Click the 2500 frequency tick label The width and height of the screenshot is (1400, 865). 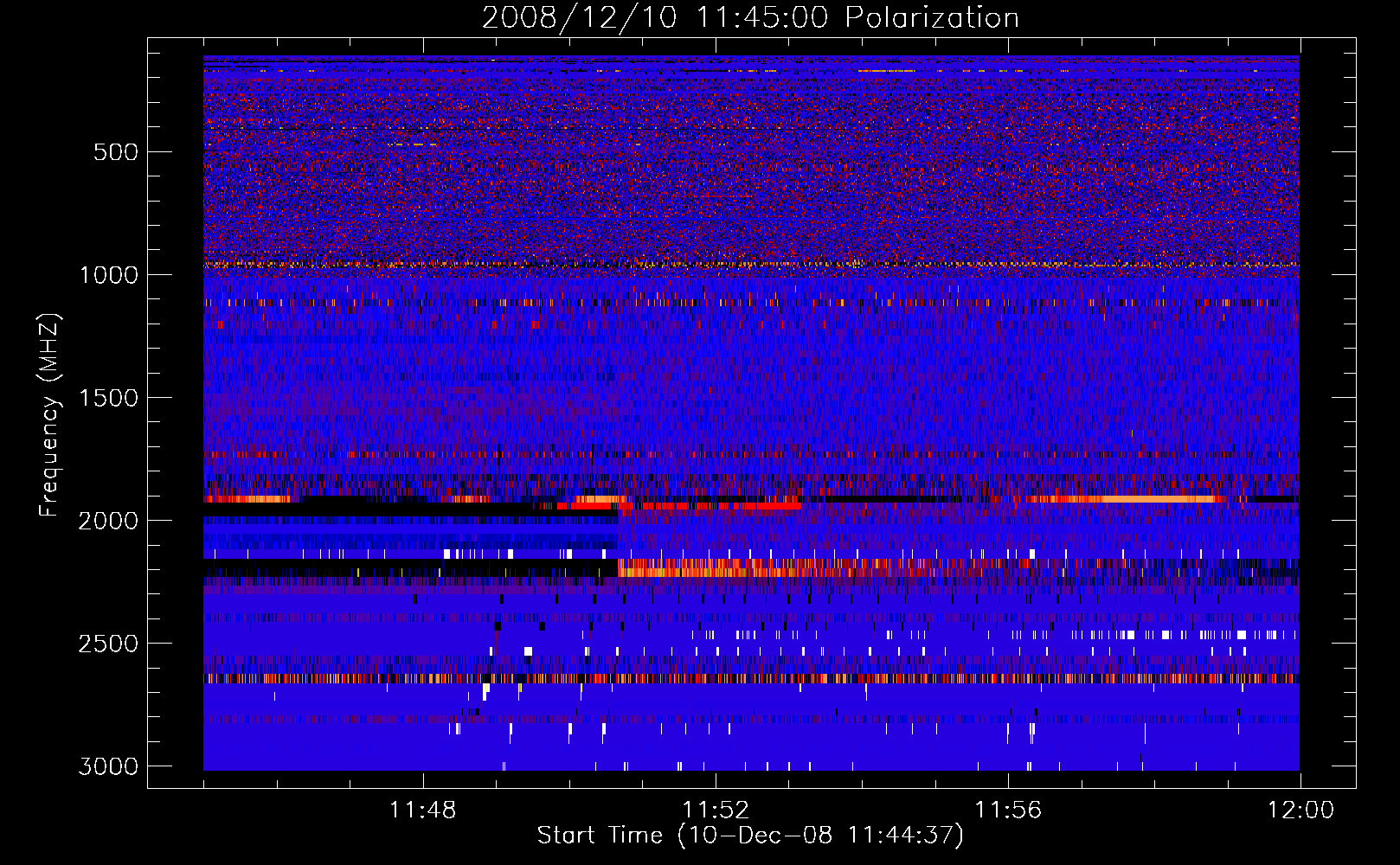109,644
